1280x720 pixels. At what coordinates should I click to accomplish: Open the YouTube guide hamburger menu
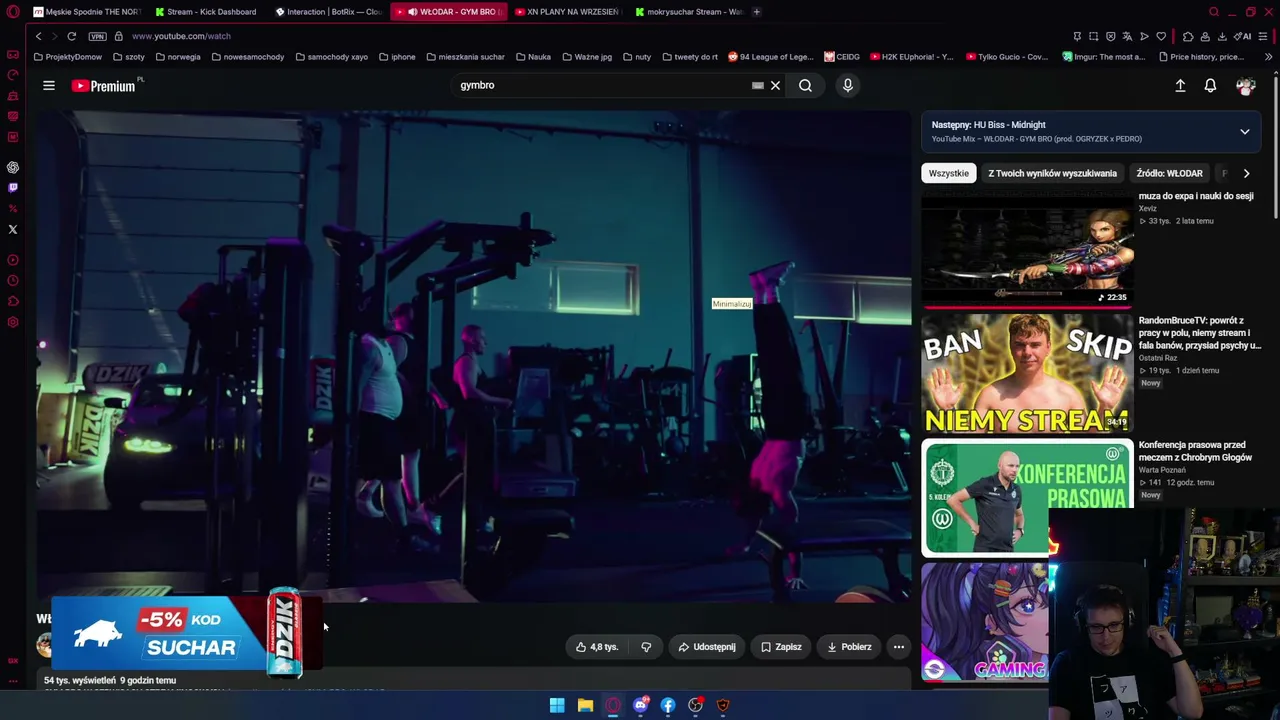click(48, 86)
